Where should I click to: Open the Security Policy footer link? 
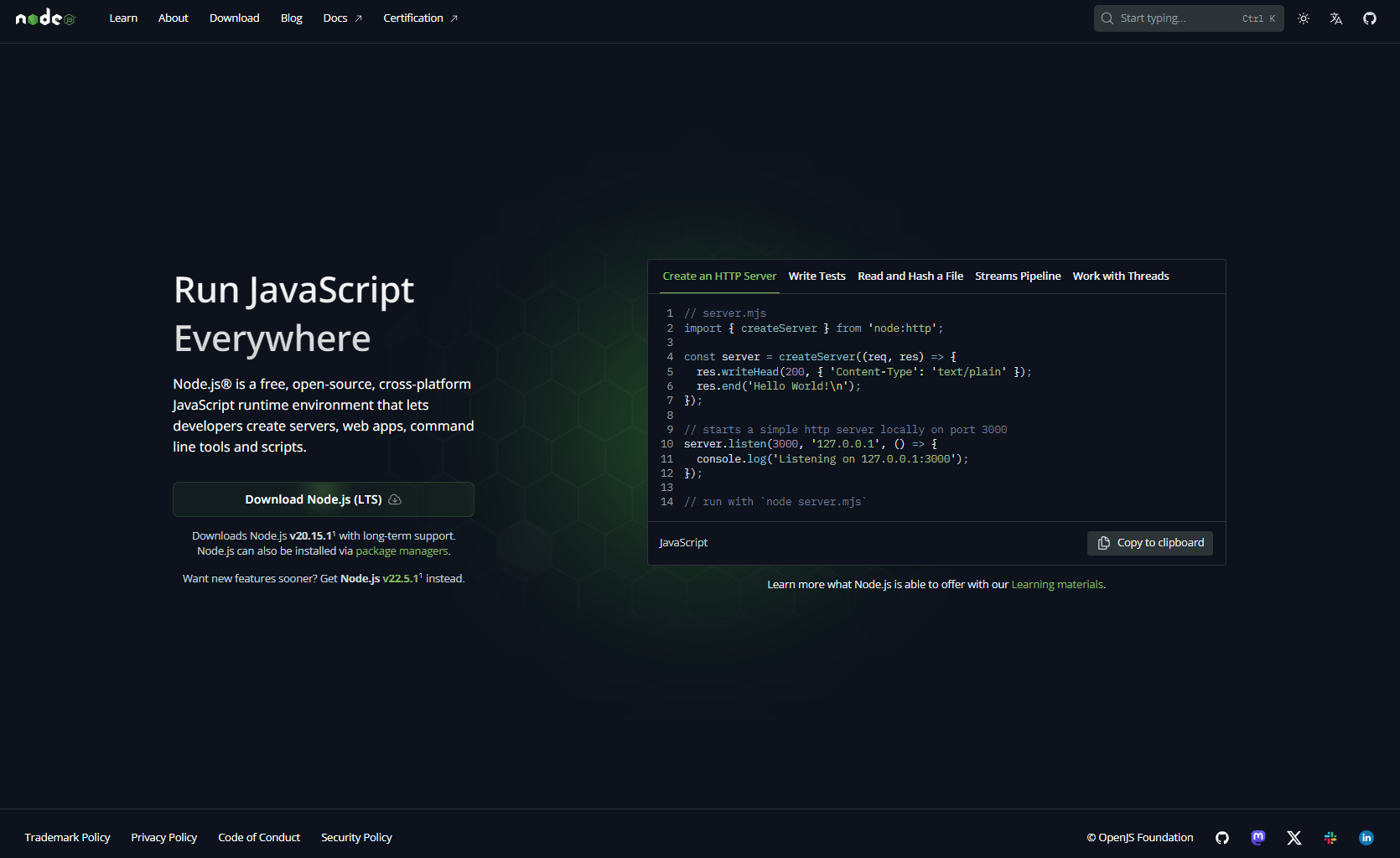pyautogui.click(x=356, y=838)
